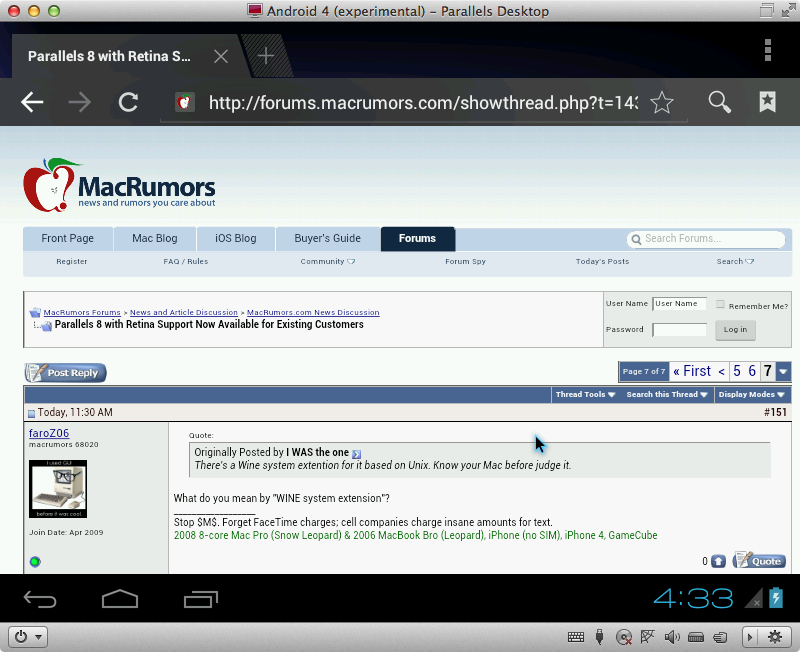
Task: Click the Log in button
Action: pyautogui.click(x=735, y=330)
